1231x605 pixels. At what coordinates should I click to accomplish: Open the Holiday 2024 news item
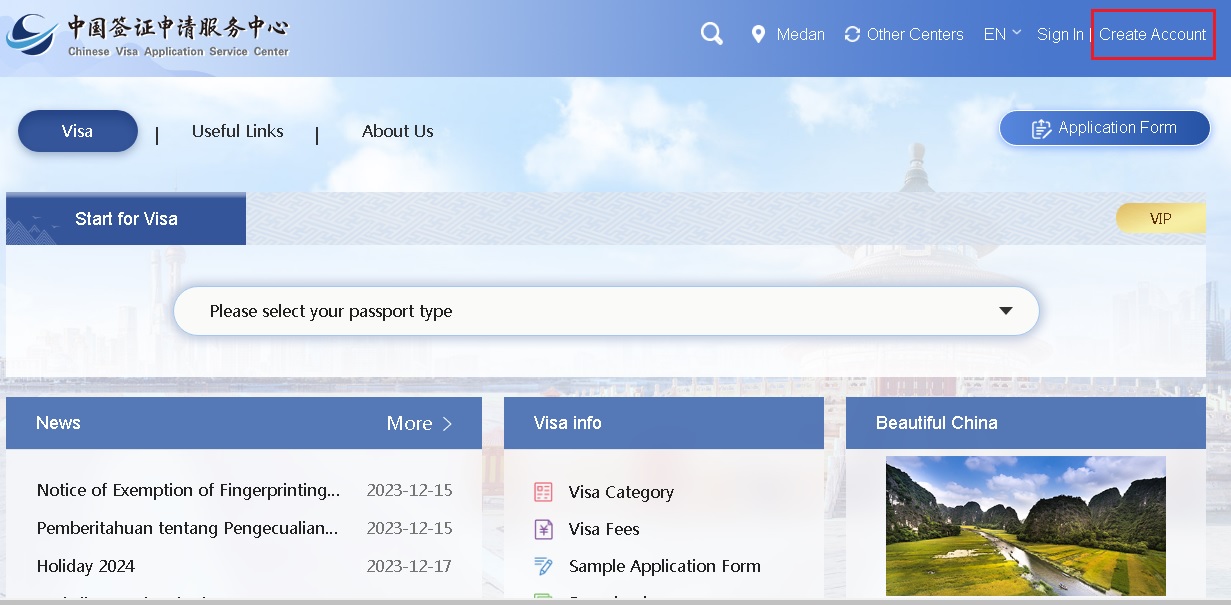[86, 566]
